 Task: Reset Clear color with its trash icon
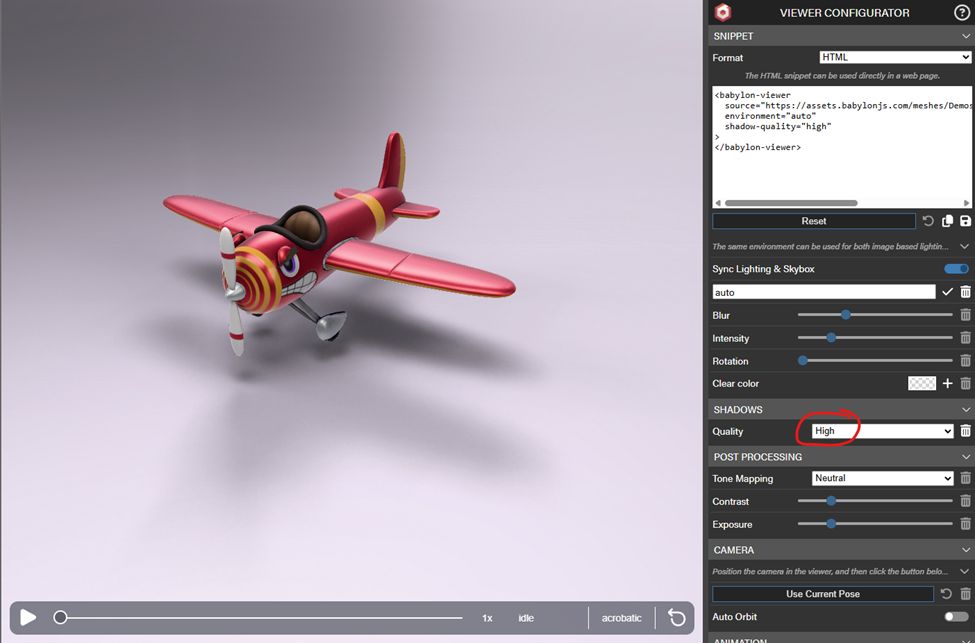click(x=965, y=384)
